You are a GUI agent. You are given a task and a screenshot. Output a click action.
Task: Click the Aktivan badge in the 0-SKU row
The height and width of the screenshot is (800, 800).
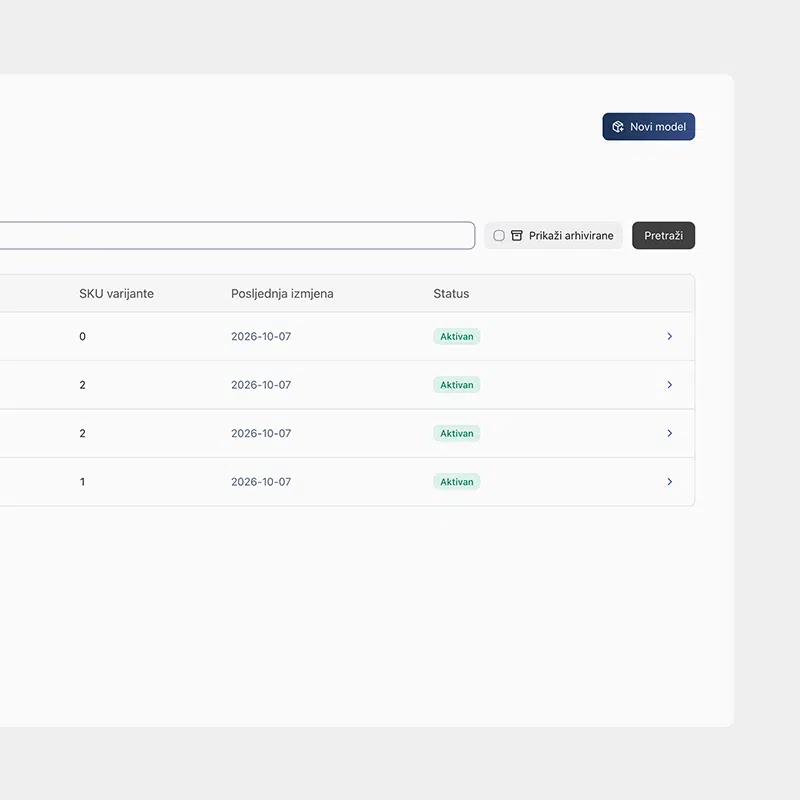(x=457, y=336)
